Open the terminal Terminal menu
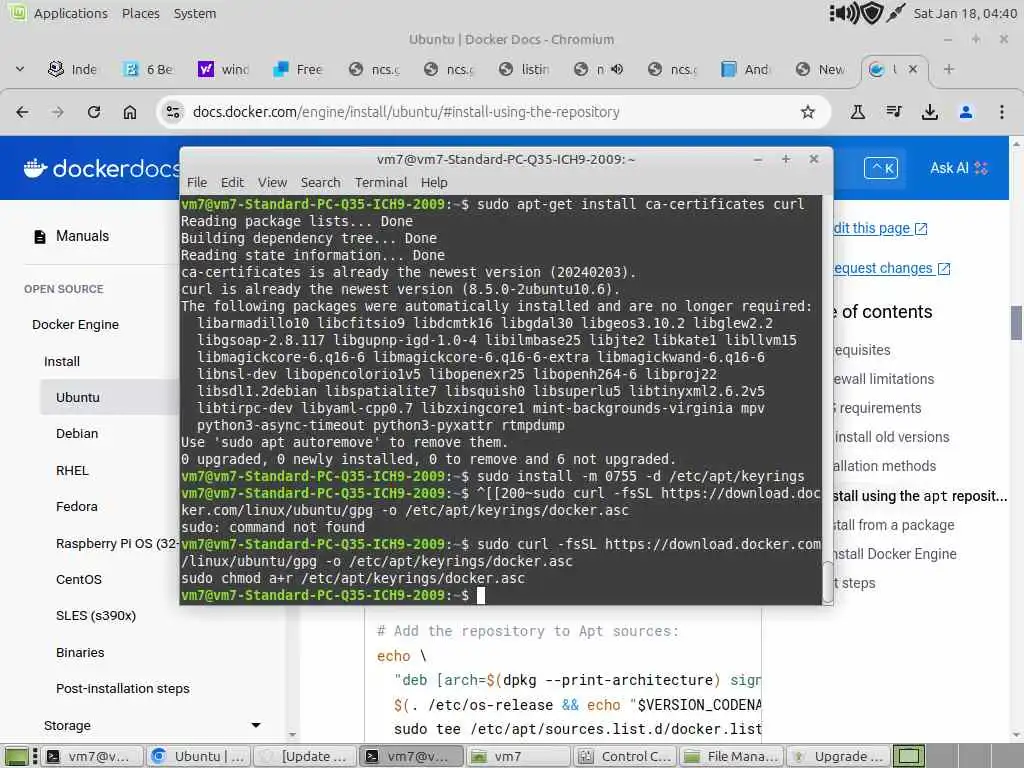The height and width of the screenshot is (768, 1024). pyautogui.click(x=381, y=183)
